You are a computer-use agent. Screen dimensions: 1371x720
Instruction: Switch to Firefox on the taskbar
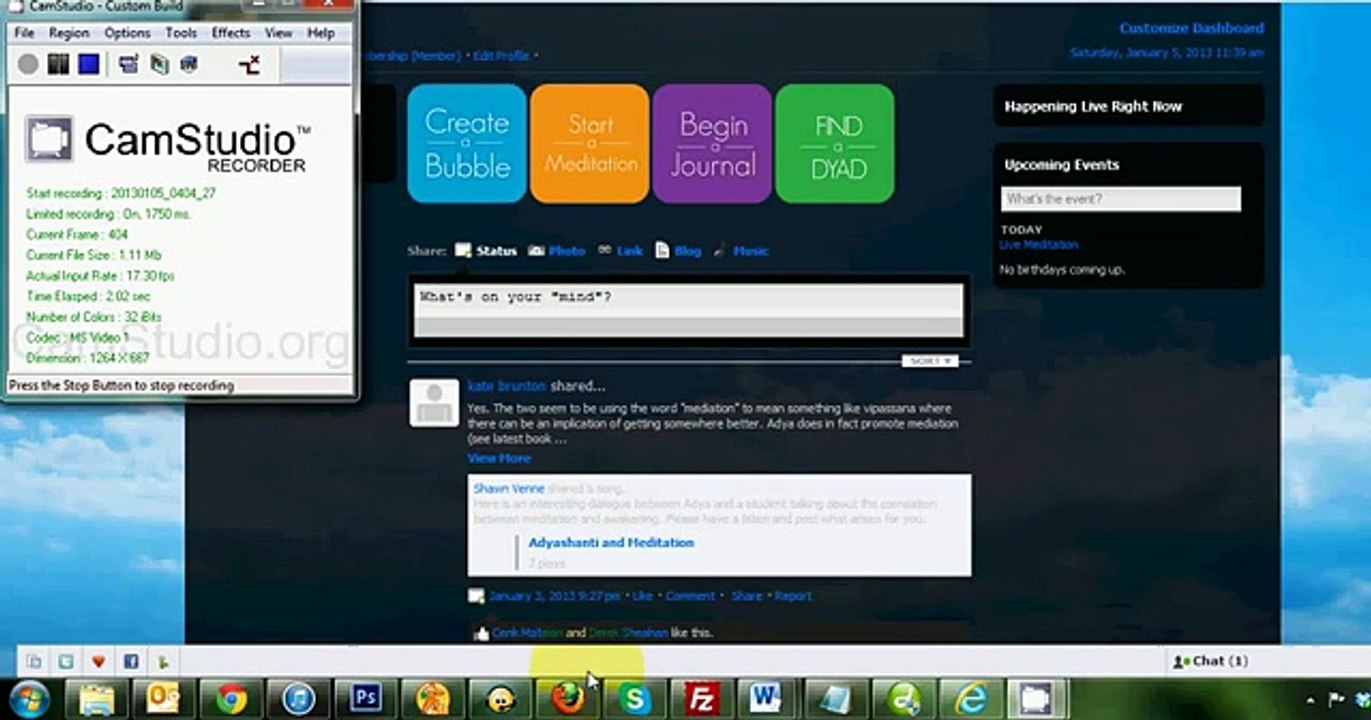coord(567,699)
